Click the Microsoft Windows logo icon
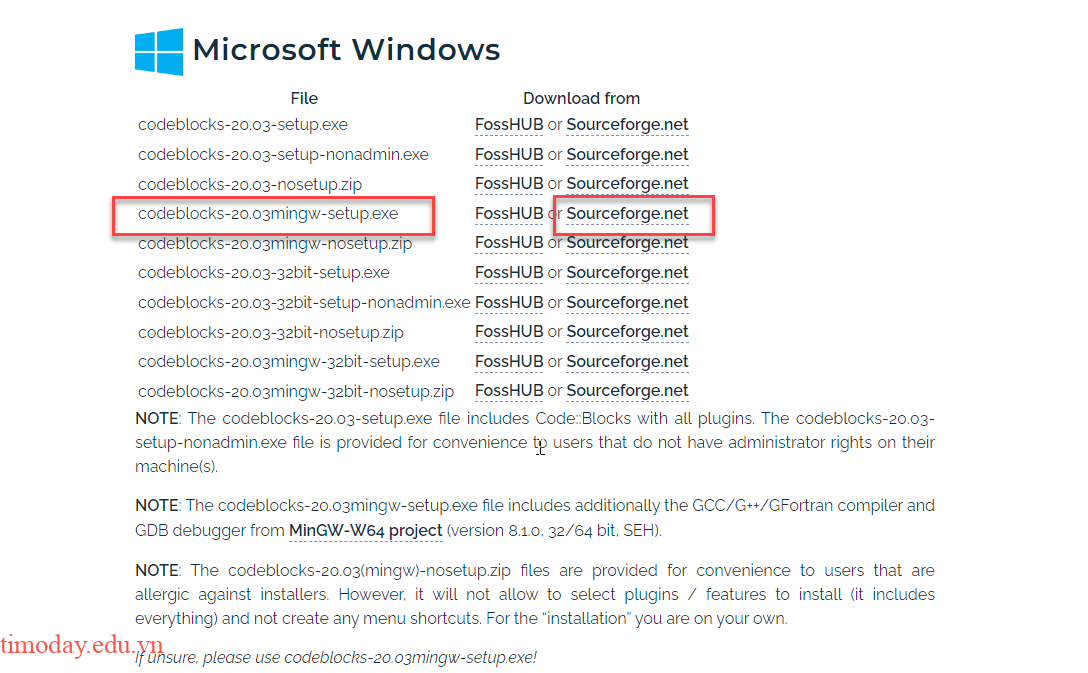The width and height of the screenshot is (1088, 673). [x=159, y=51]
